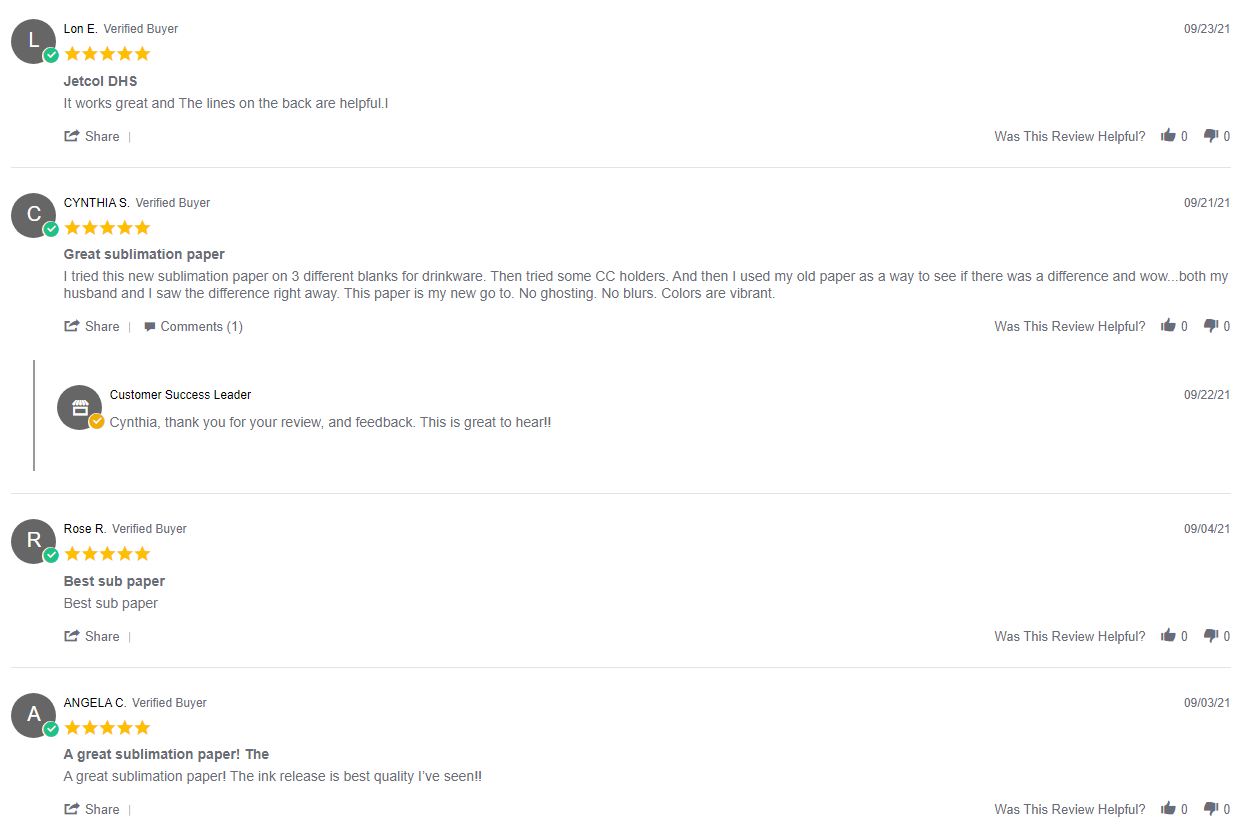Click the Customer Success Leader store icon

pos(80,407)
